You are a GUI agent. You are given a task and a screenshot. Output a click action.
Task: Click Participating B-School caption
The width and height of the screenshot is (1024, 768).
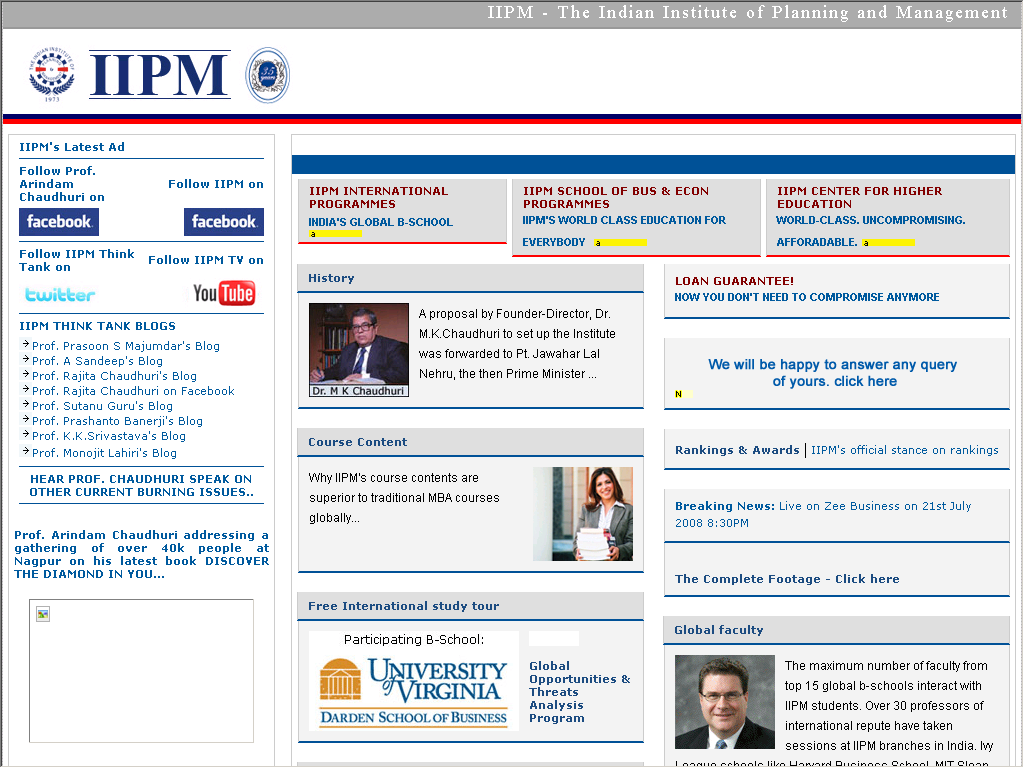pyautogui.click(x=414, y=639)
